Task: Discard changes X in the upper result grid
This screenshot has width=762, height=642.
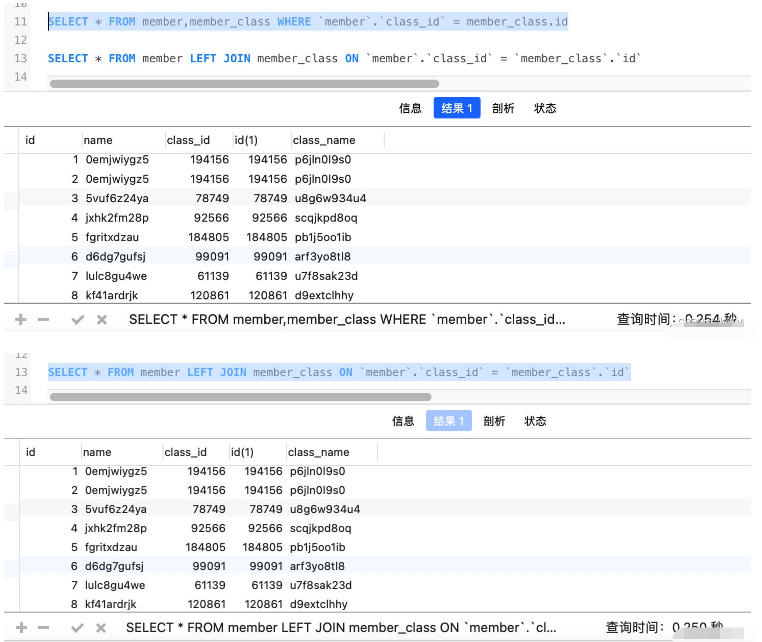Action: click(x=102, y=320)
